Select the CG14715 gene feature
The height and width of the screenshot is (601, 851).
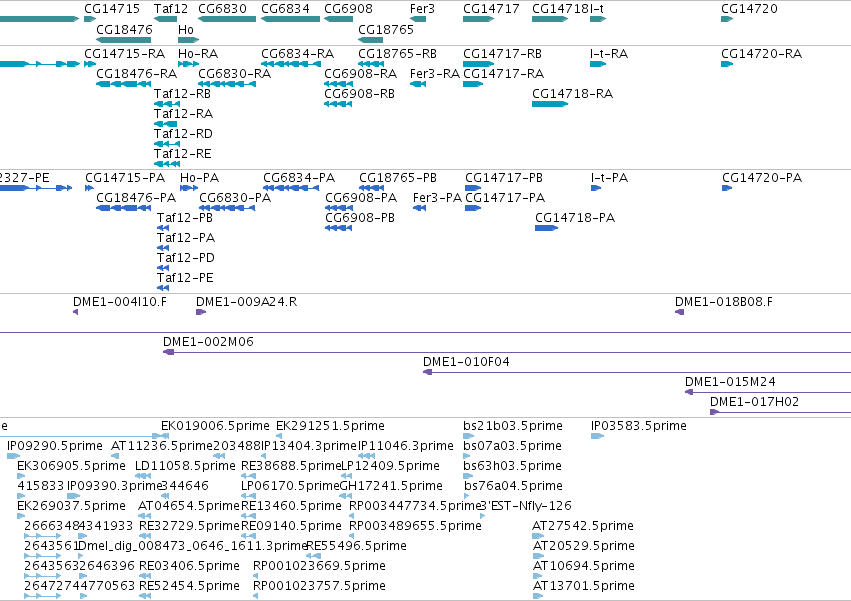click(90, 19)
